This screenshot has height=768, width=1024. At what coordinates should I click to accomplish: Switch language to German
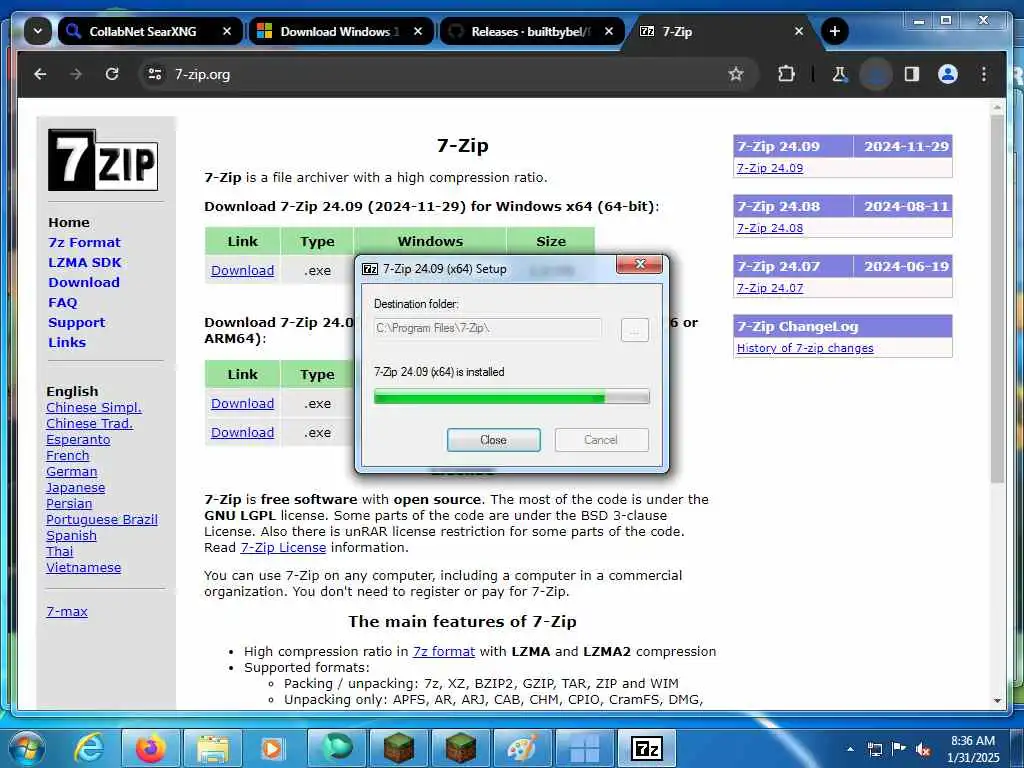(x=71, y=472)
